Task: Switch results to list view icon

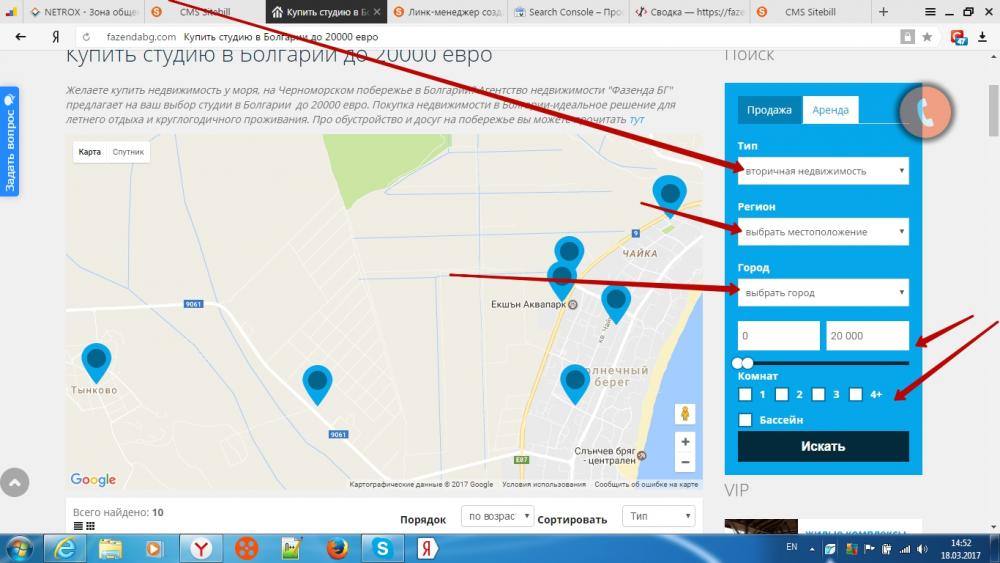Action: coord(78,526)
